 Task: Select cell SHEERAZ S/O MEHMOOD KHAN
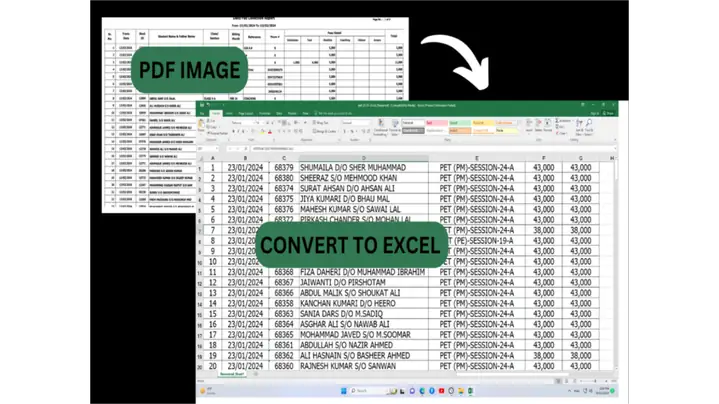(x=364, y=178)
